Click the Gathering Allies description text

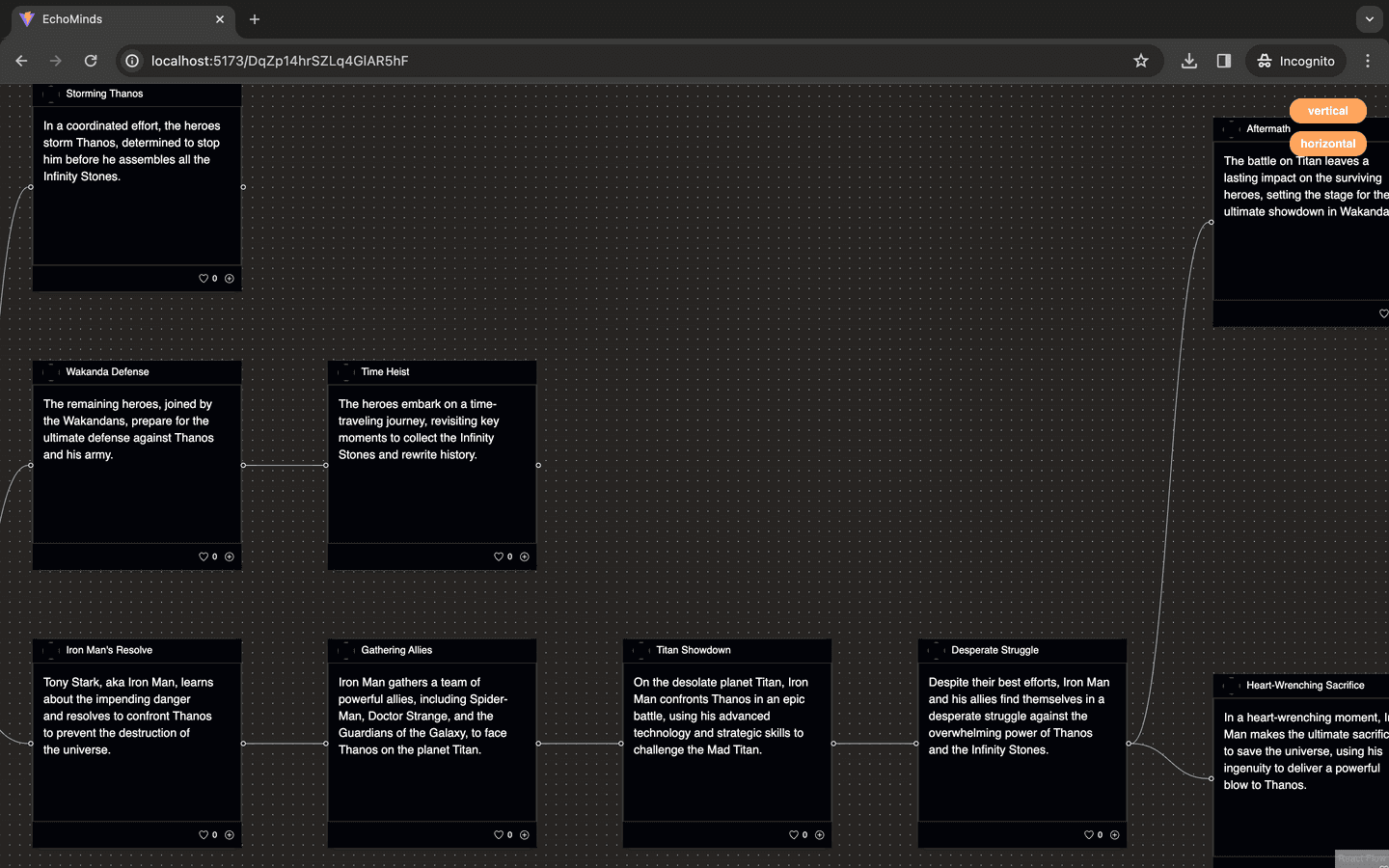pyautogui.click(x=422, y=716)
